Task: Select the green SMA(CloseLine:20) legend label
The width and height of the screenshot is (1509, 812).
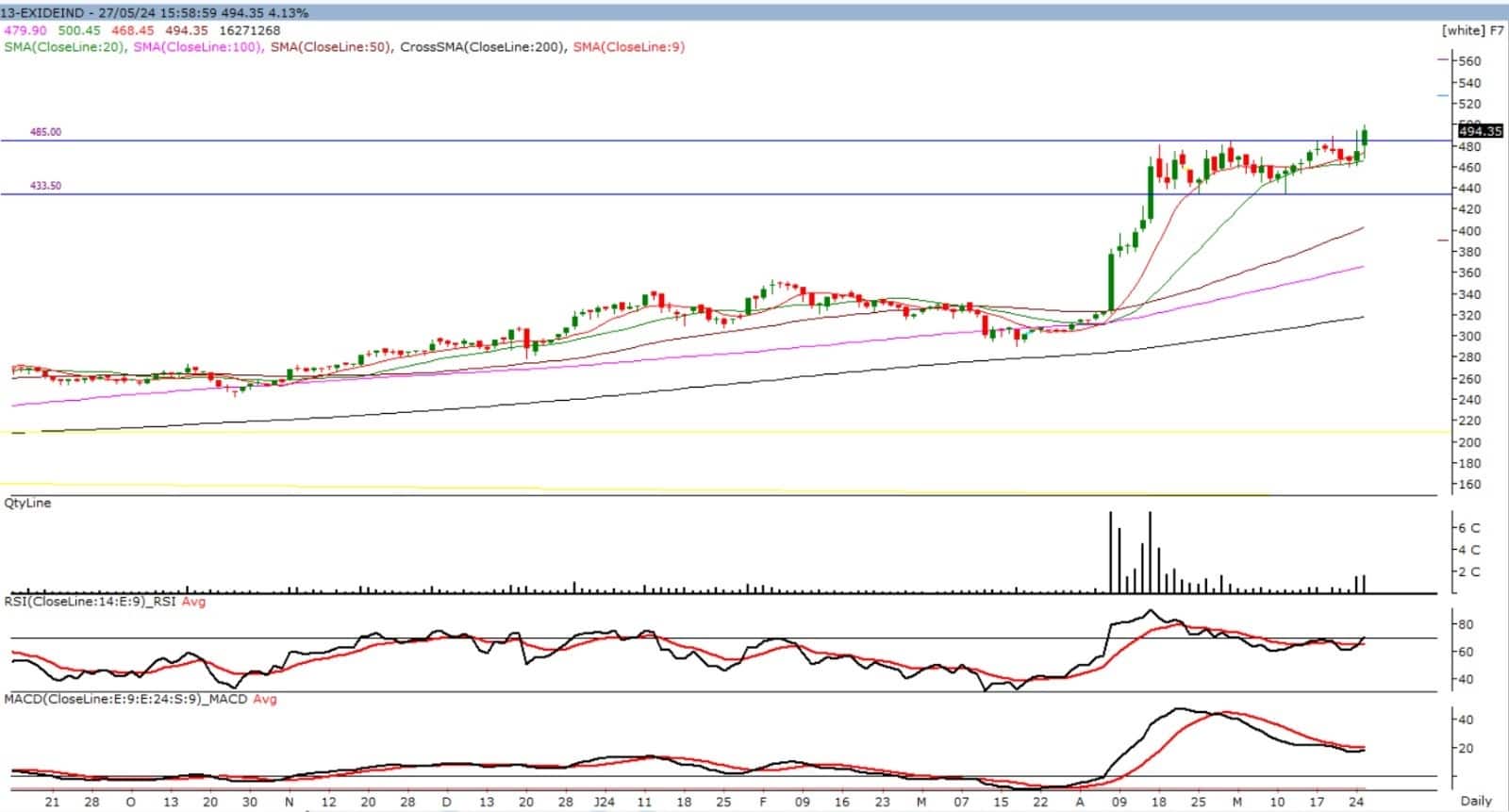Action: click(64, 46)
